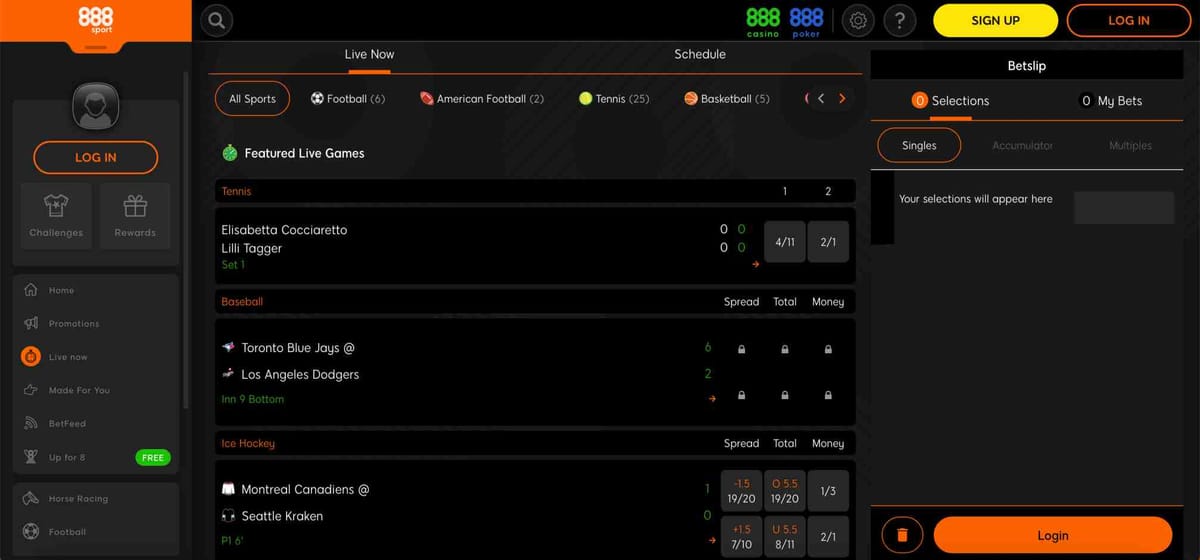Open Rewards gift tile

[135, 216]
